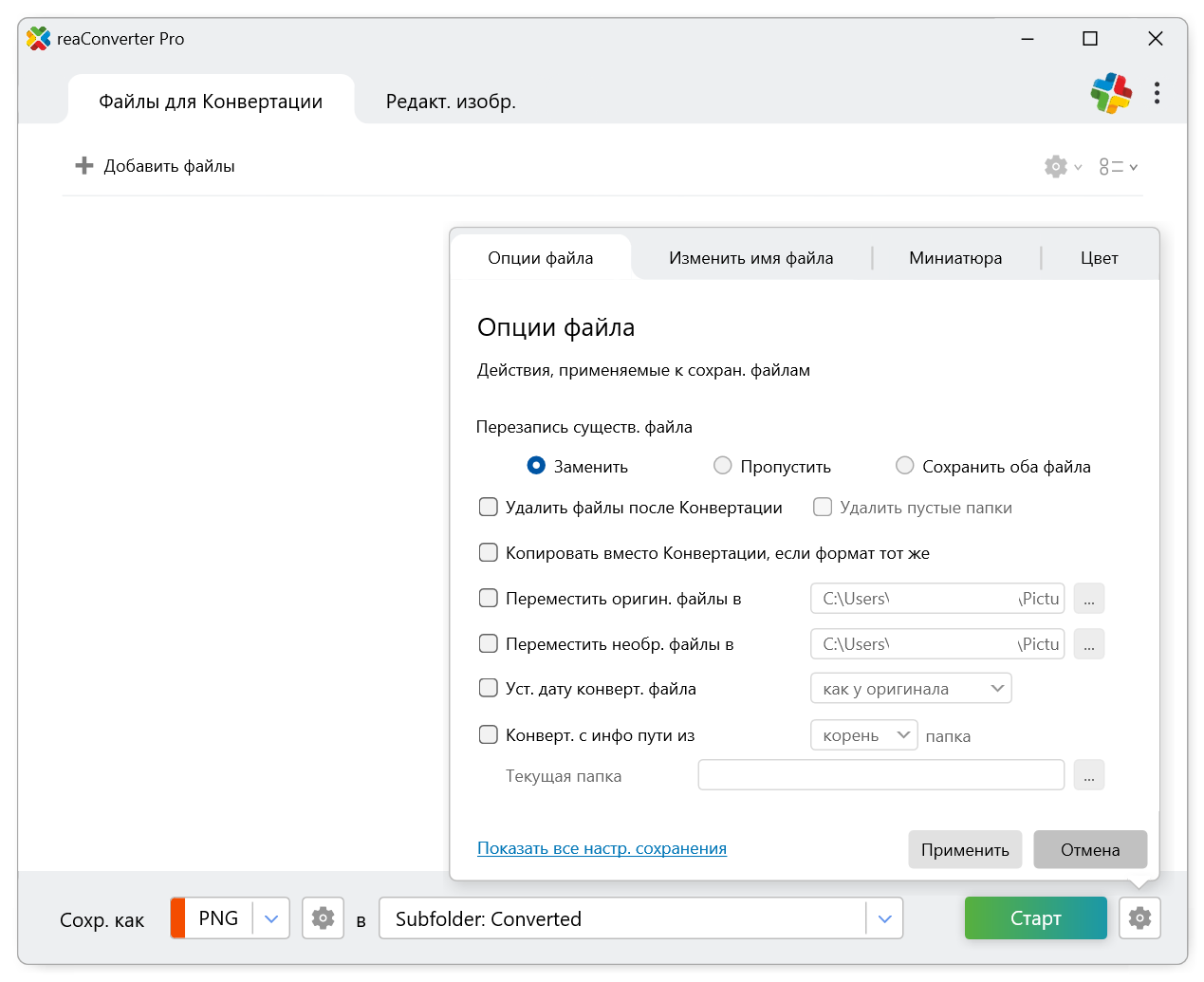Open the Редакт. изобр. tab
Screen dimensions: 1204x982
pos(451,102)
